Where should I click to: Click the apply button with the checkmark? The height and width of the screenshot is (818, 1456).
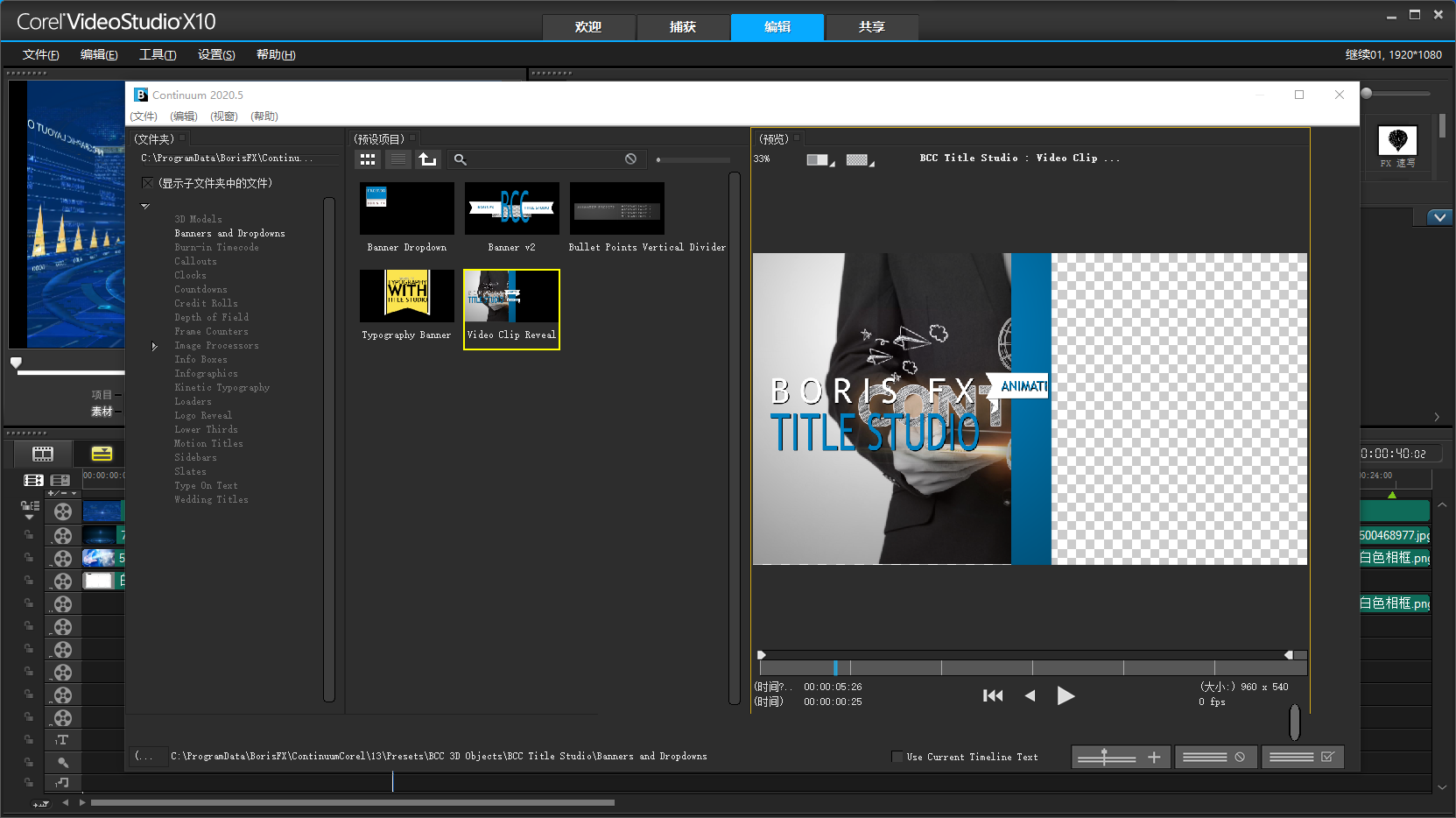pos(1302,757)
